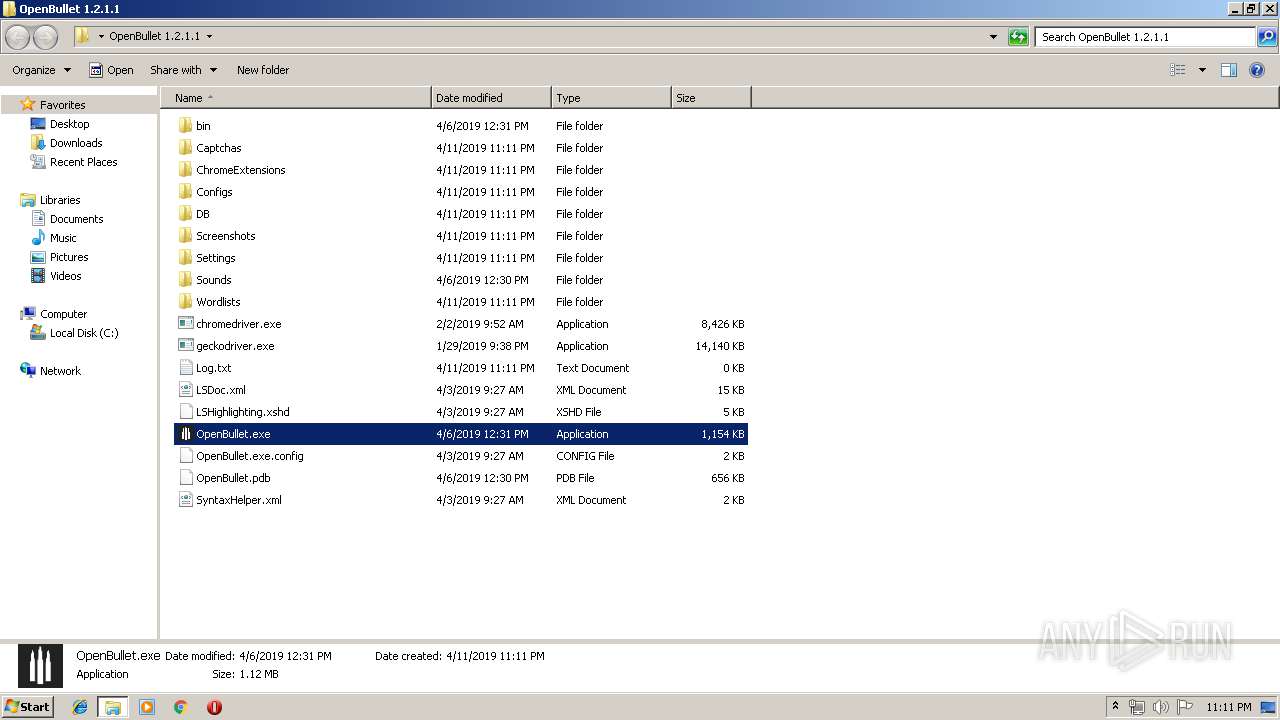Select the chromedriver.exe file icon
Viewport: 1280px width, 720px height.
click(x=185, y=324)
